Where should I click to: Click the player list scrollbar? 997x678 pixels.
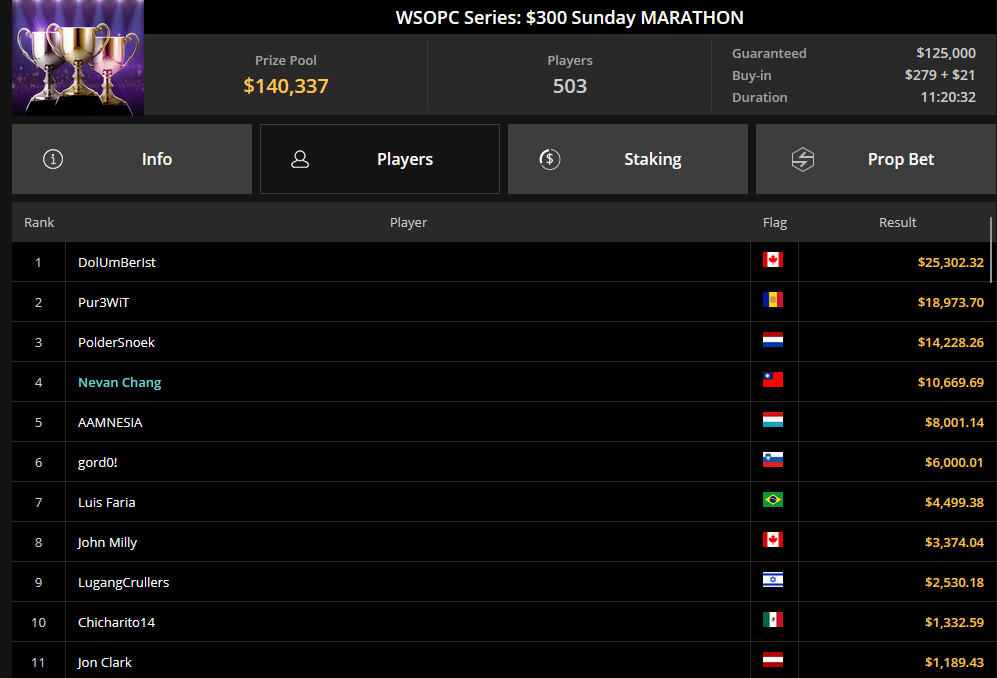(x=991, y=250)
